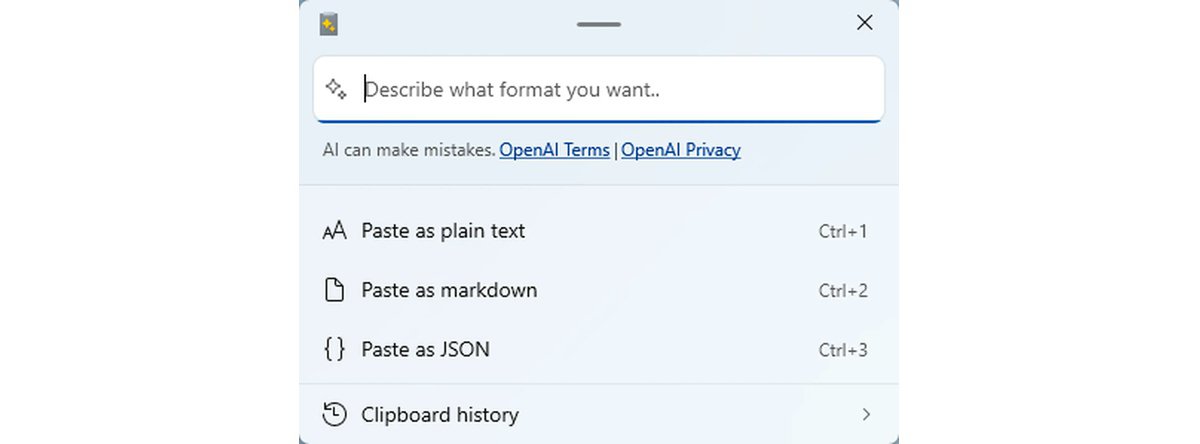Click the 'AI can make mistakes' notice text
The width and height of the screenshot is (1200, 444).
[x=409, y=150]
